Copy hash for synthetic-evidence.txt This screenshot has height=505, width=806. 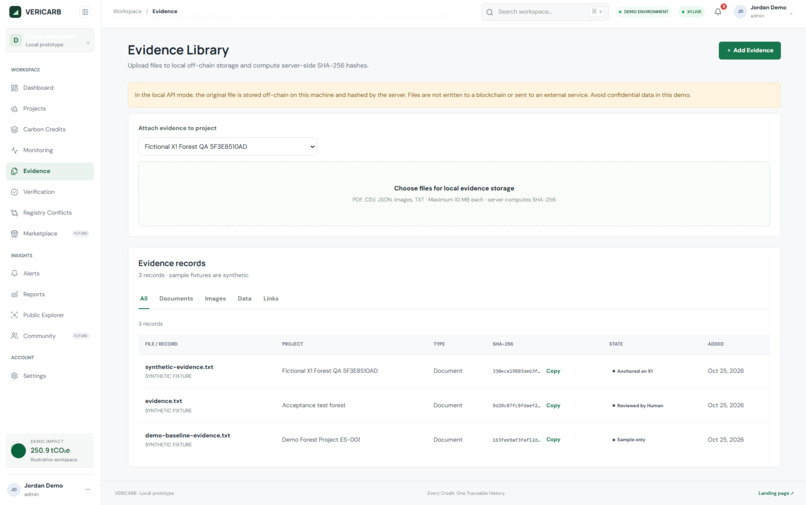coord(553,371)
